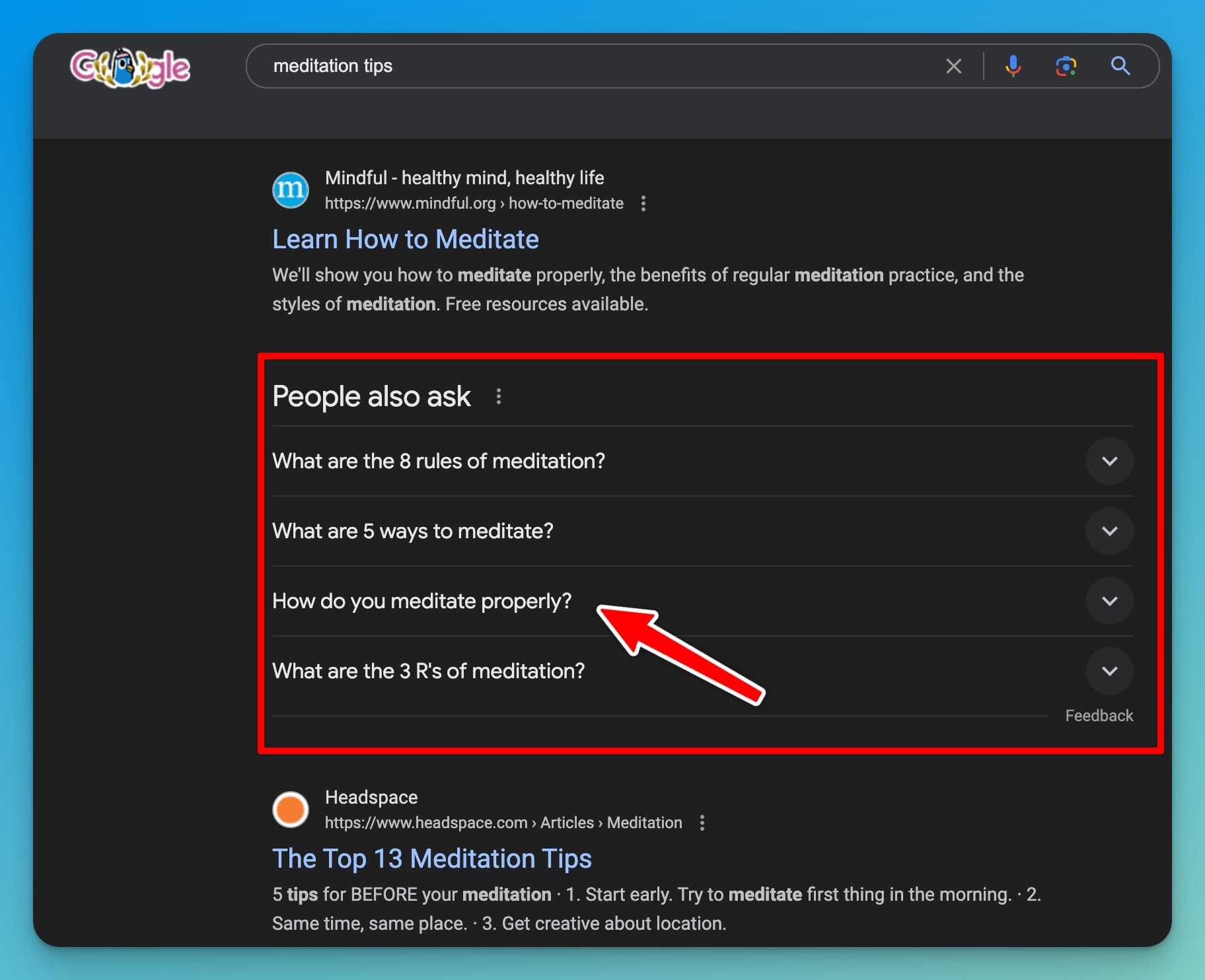1205x980 pixels.
Task: Activate voice search with the microphone icon
Action: 1014,65
